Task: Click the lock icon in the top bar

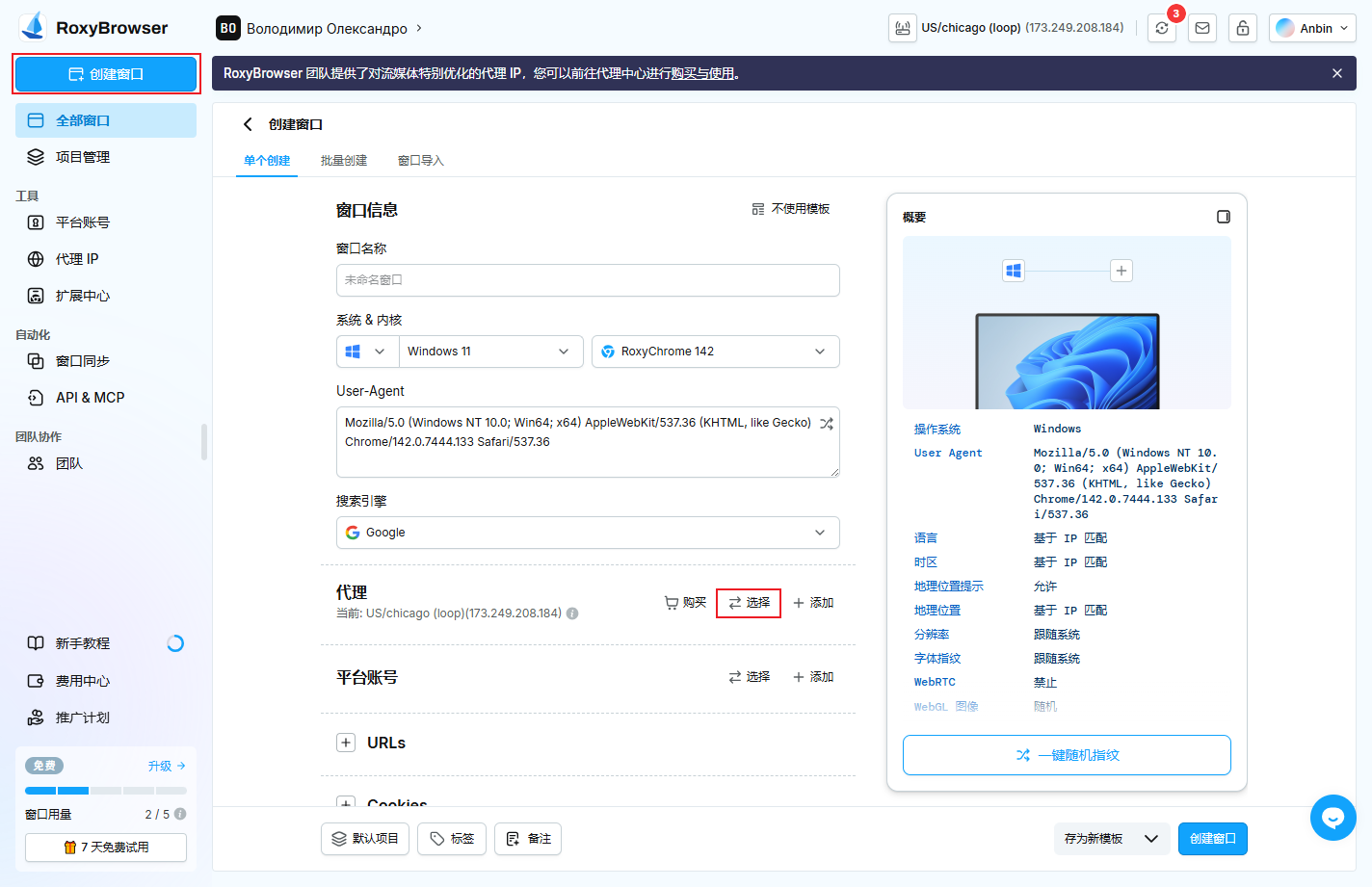Action: click(1243, 29)
